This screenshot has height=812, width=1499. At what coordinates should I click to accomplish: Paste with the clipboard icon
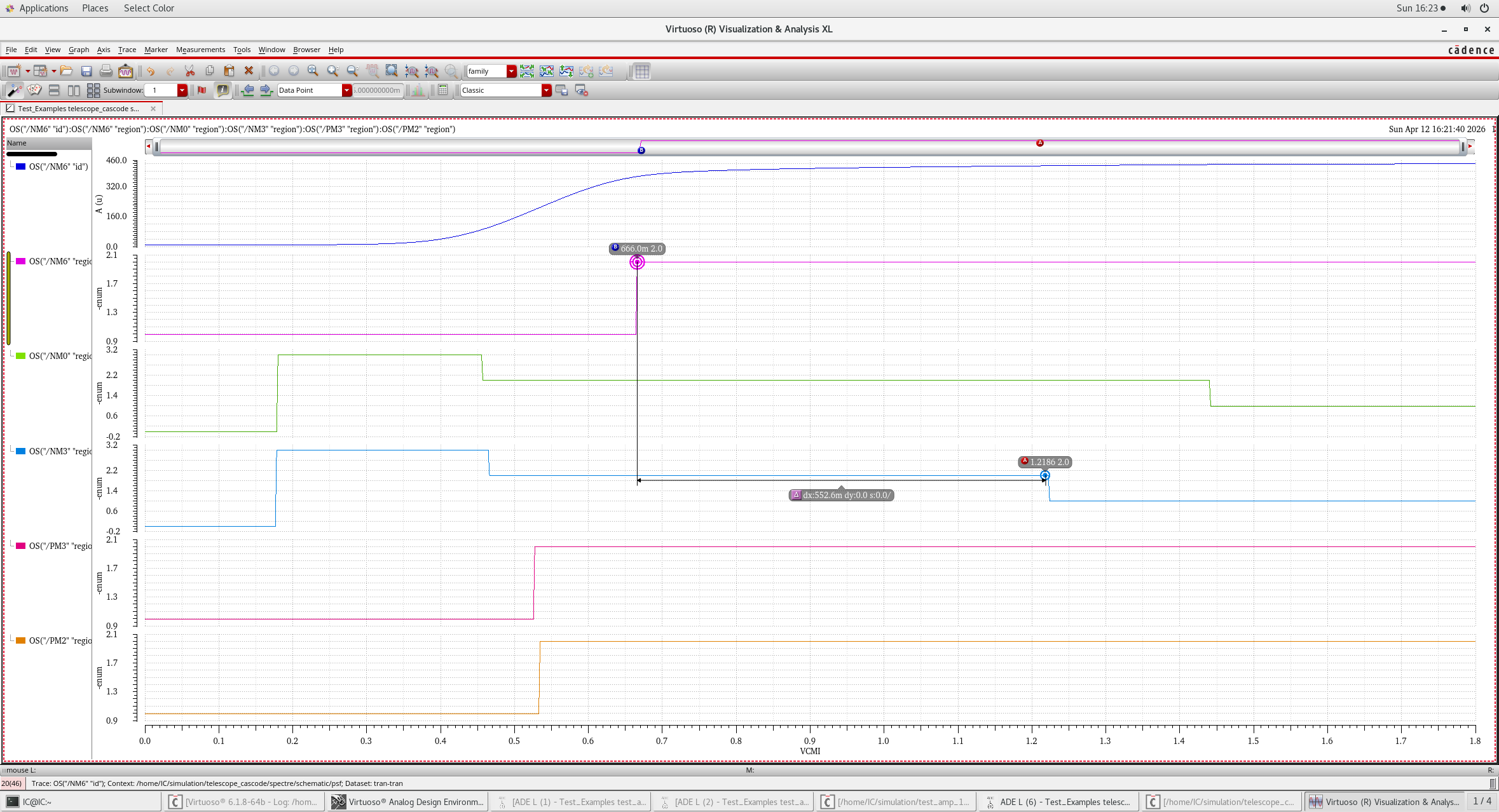click(x=229, y=71)
